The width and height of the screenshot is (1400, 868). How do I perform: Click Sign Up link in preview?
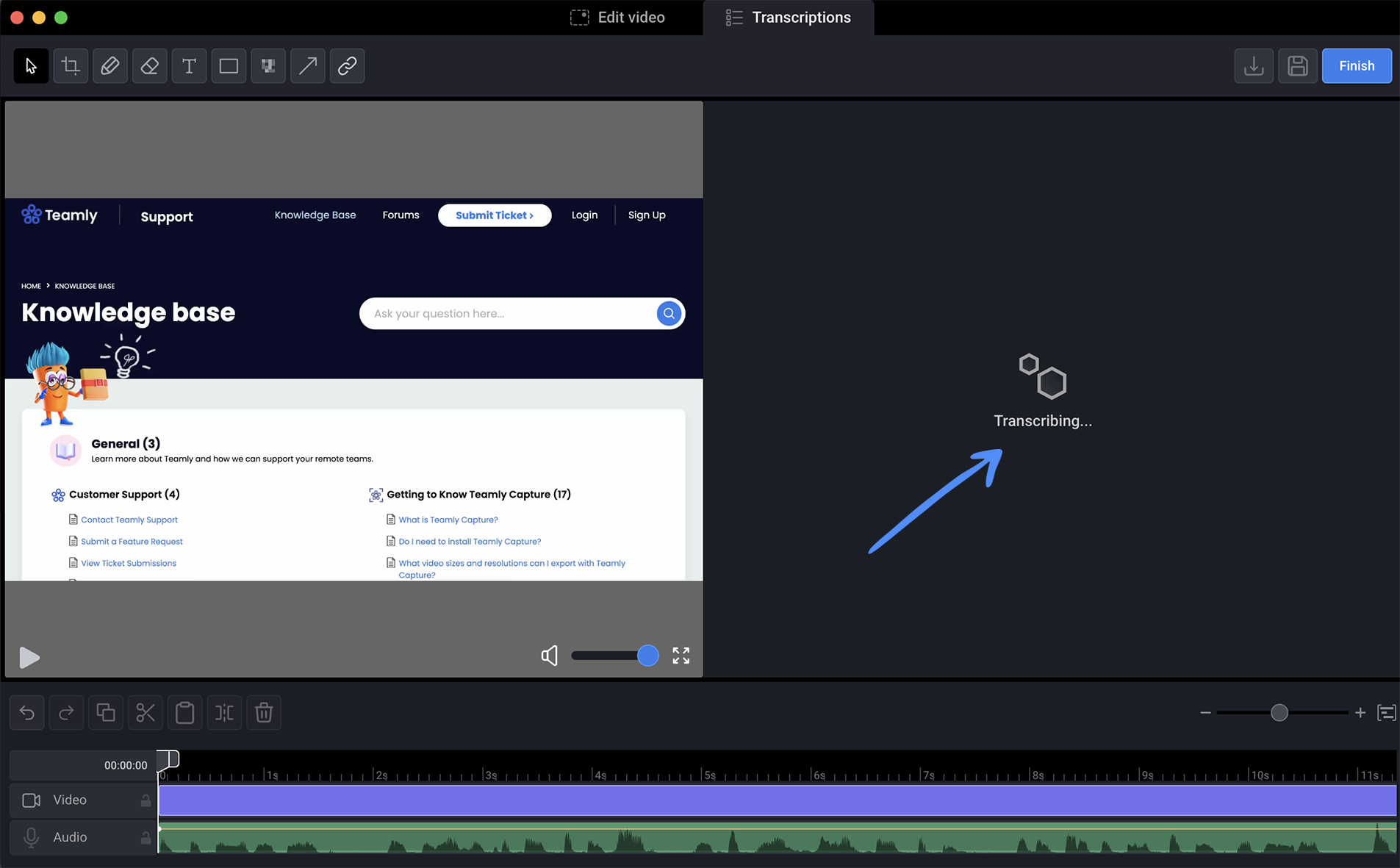click(647, 215)
